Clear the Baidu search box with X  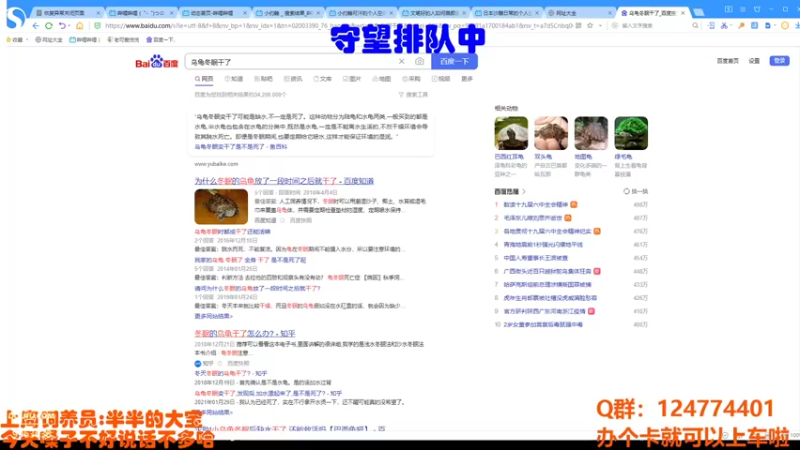[x=402, y=61]
